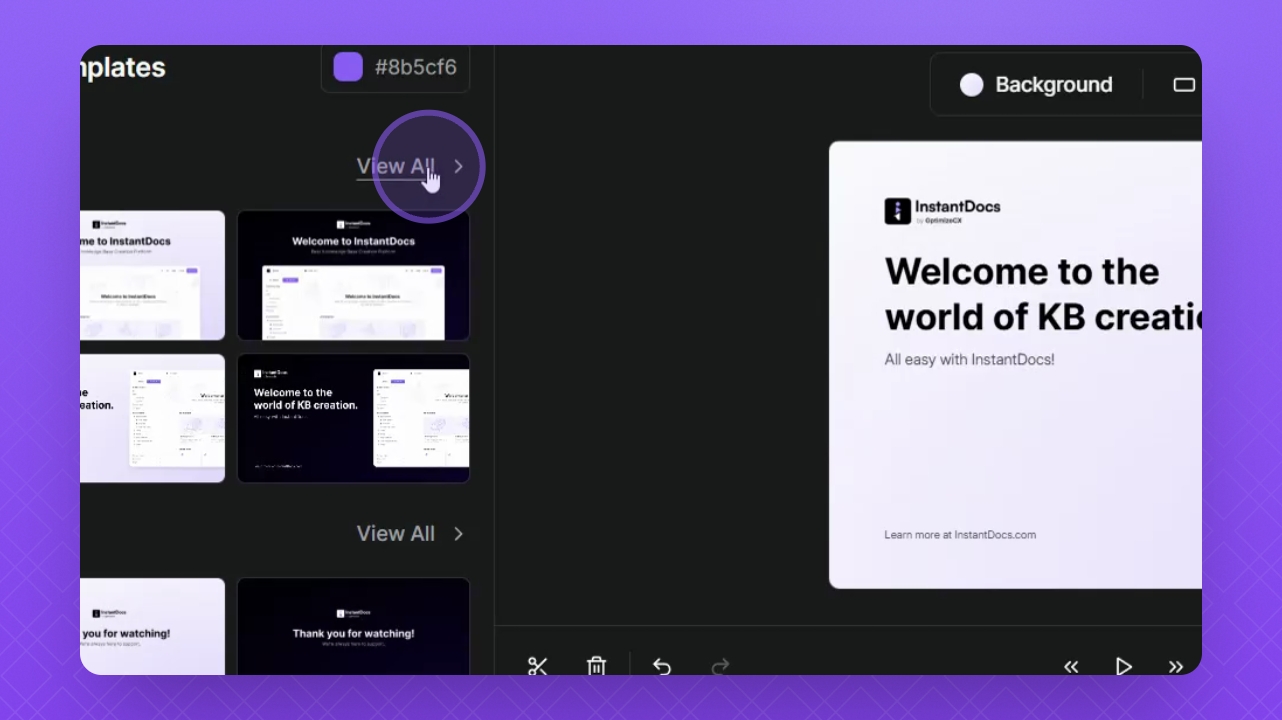Play the video preview
1282x720 pixels.
click(1124, 667)
